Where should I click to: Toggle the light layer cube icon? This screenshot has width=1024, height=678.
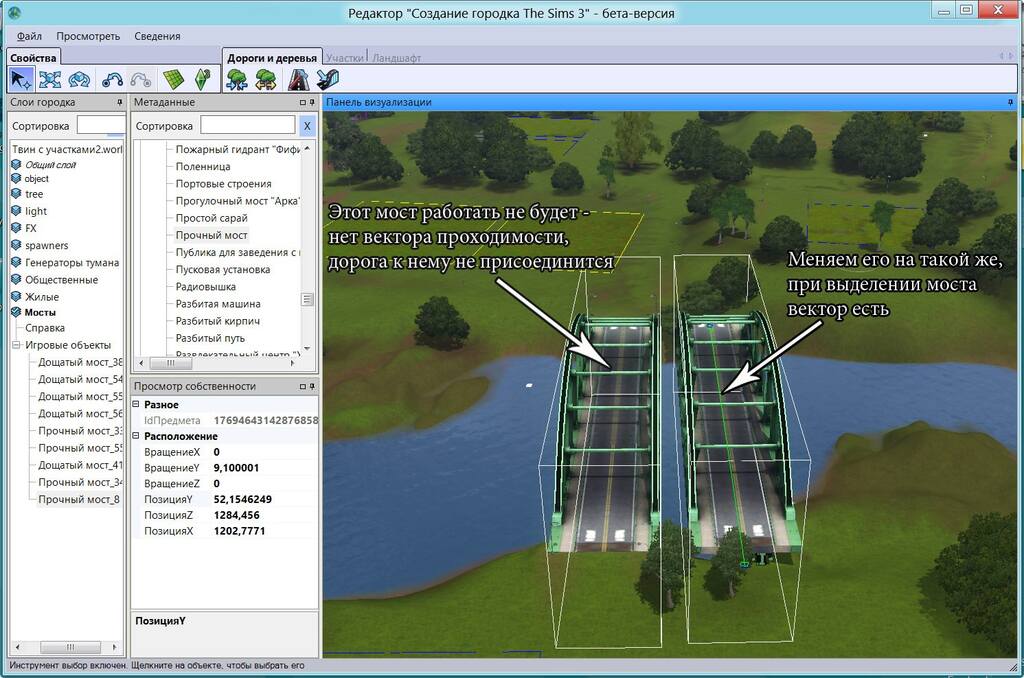pyautogui.click(x=16, y=211)
